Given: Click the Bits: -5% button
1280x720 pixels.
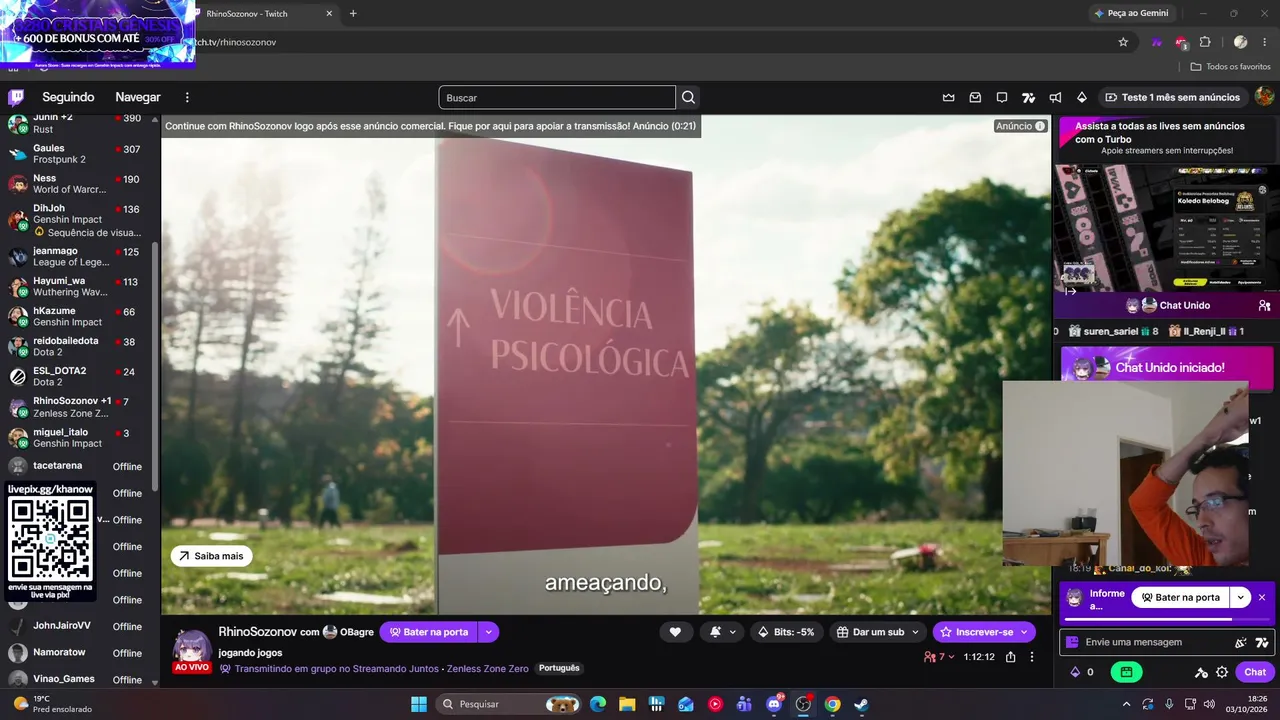Looking at the screenshot, I should point(786,632).
